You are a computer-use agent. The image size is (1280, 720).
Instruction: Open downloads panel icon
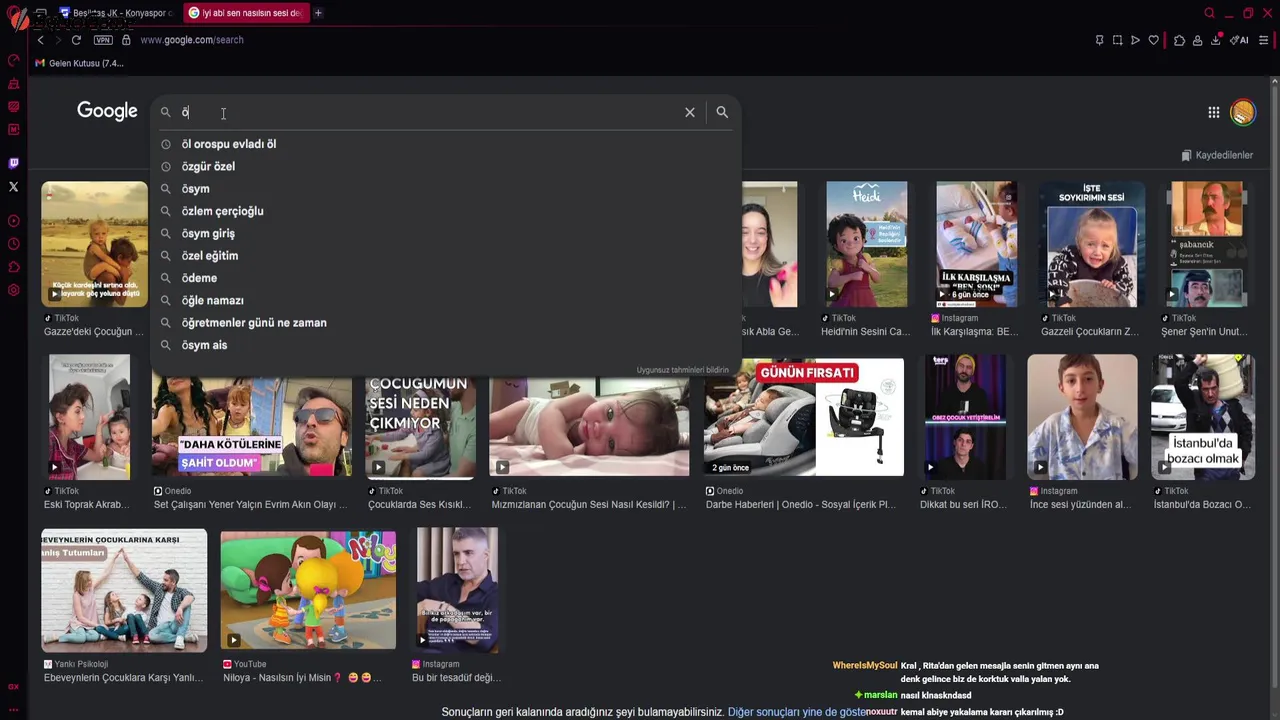[1216, 40]
